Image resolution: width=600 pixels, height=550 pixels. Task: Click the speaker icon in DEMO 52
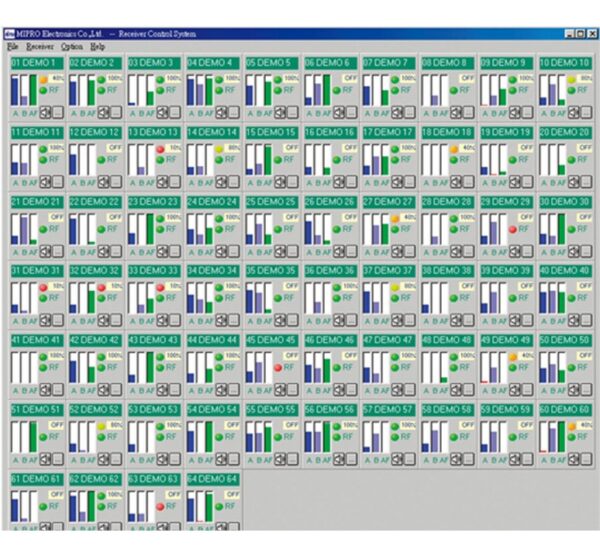[104, 459]
